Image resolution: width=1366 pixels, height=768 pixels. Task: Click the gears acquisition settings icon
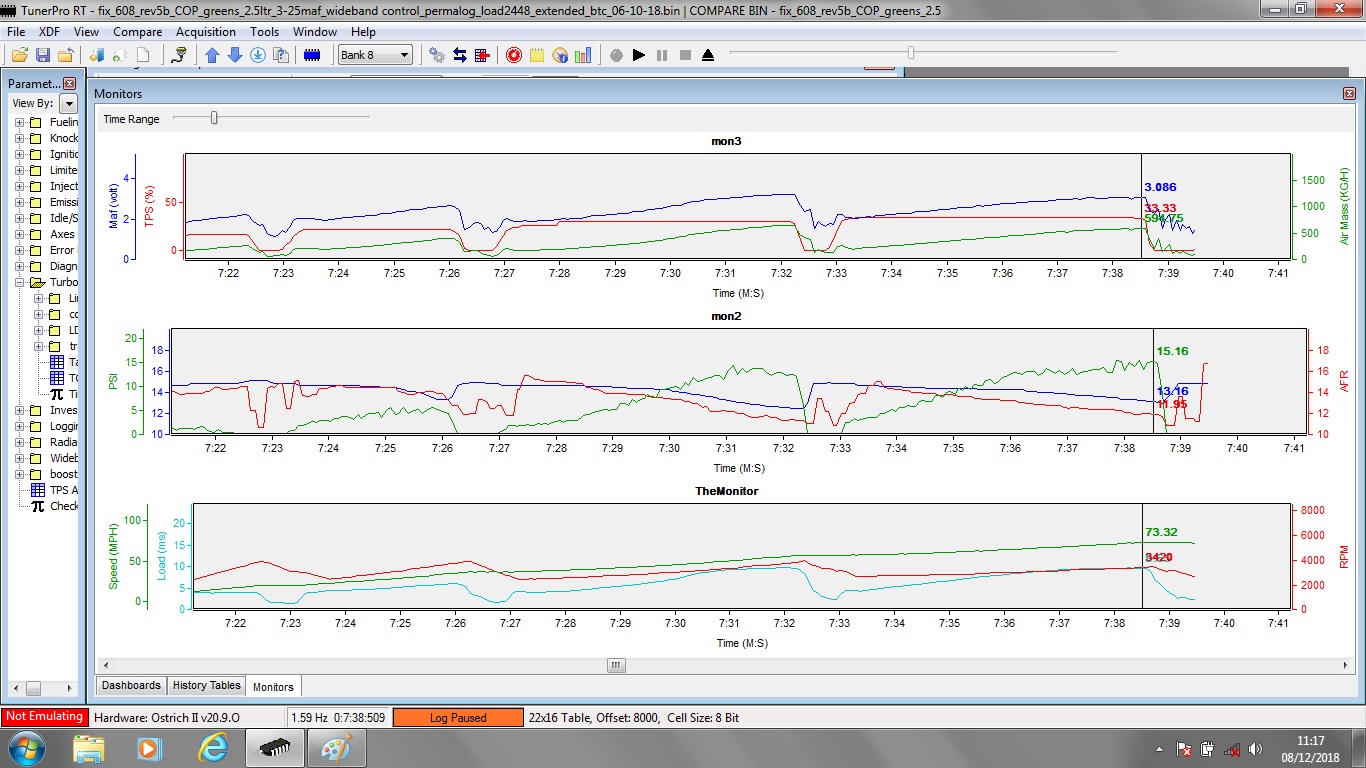coord(437,55)
